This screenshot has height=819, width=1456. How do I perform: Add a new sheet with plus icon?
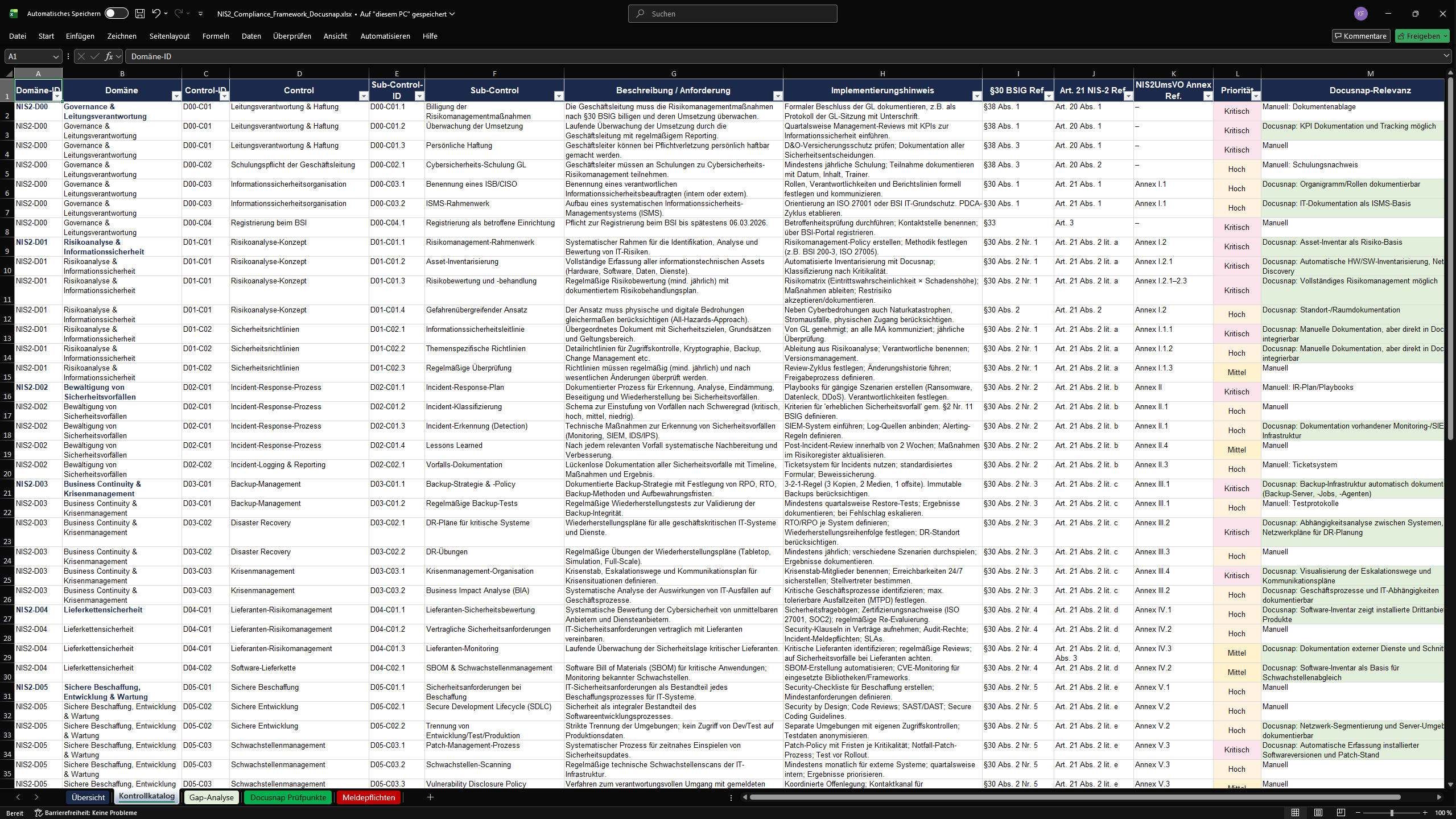[x=430, y=797]
